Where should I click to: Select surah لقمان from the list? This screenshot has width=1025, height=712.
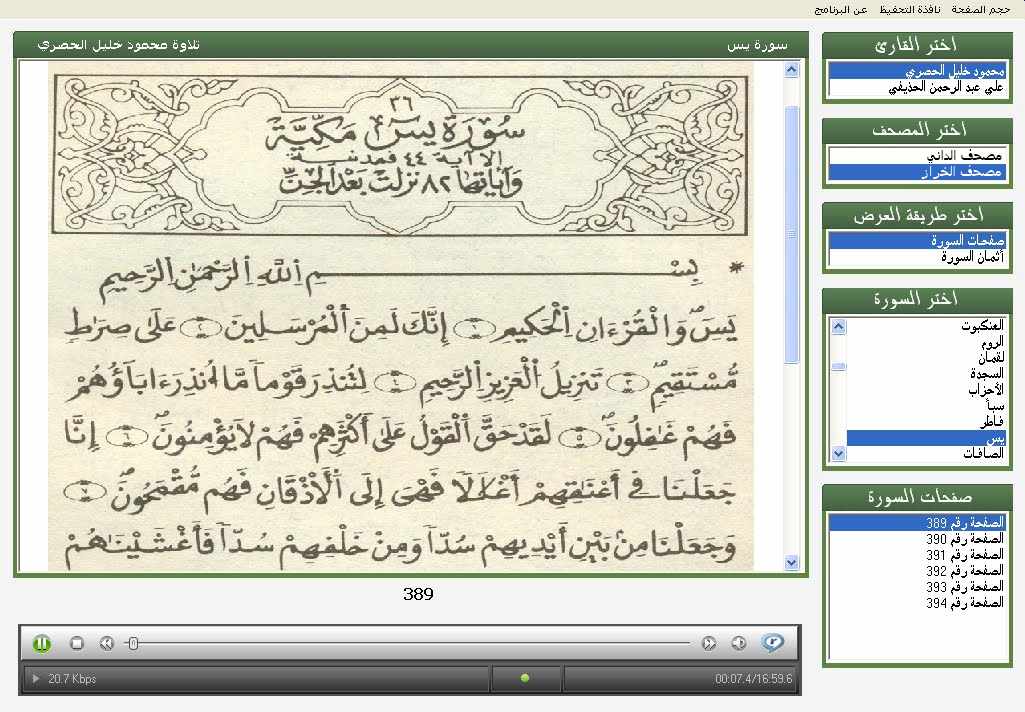926,358
